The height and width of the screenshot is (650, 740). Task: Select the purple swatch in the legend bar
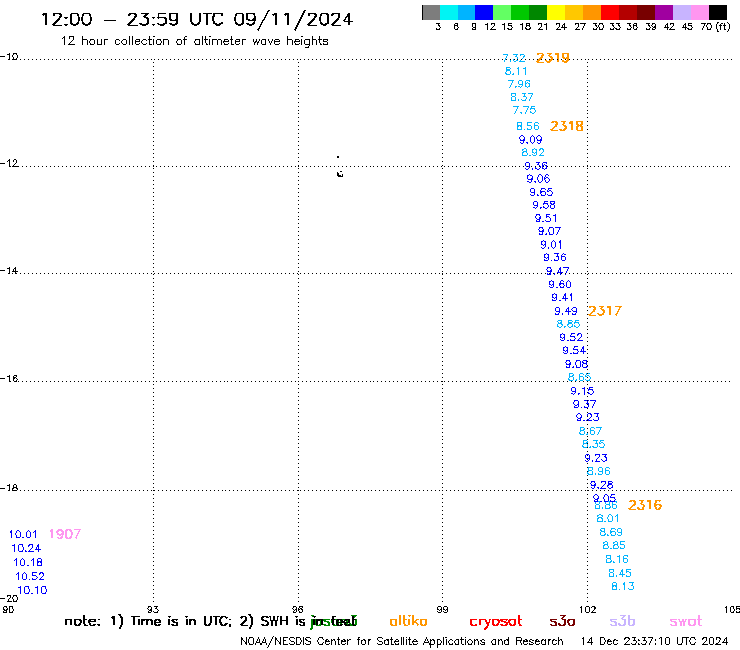click(x=664, y=12)
